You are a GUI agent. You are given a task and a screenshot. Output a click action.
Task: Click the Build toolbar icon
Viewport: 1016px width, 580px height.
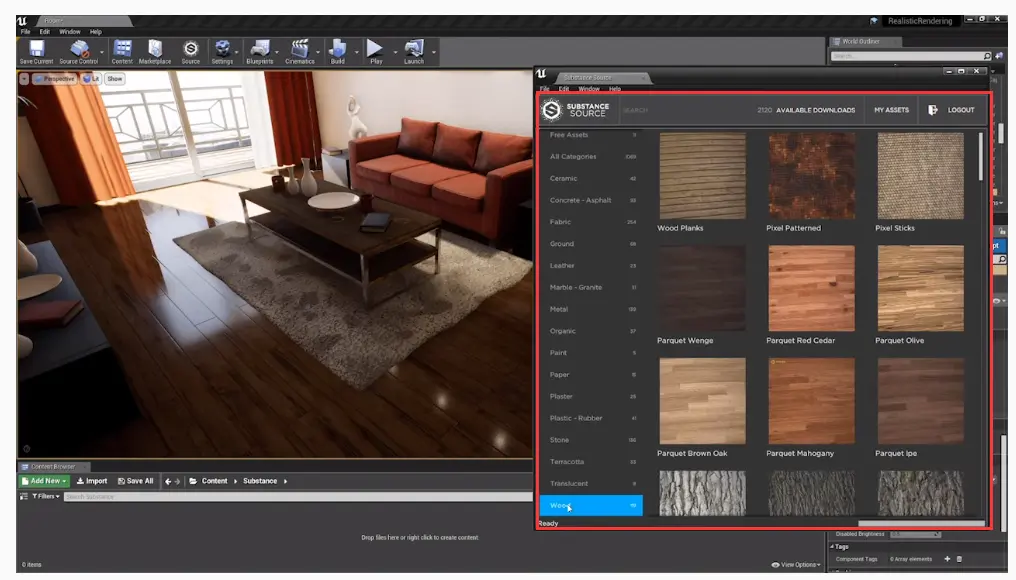point(338,49)
